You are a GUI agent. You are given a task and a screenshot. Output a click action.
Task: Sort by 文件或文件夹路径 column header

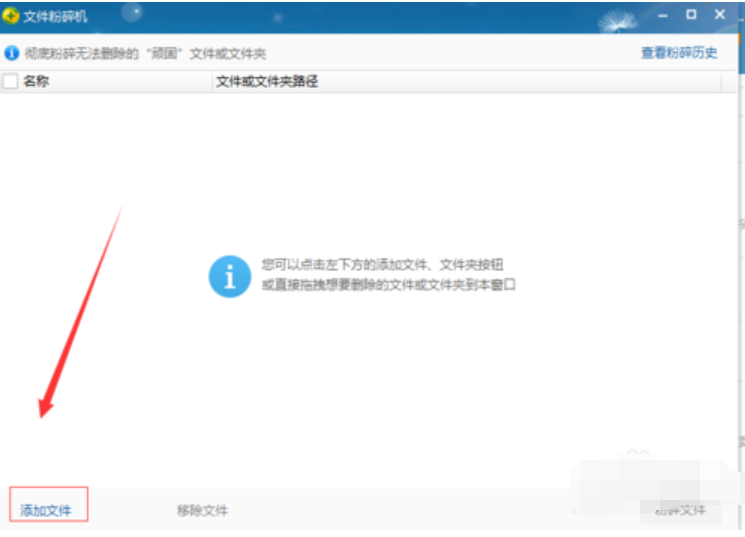[x=267, y=82]
